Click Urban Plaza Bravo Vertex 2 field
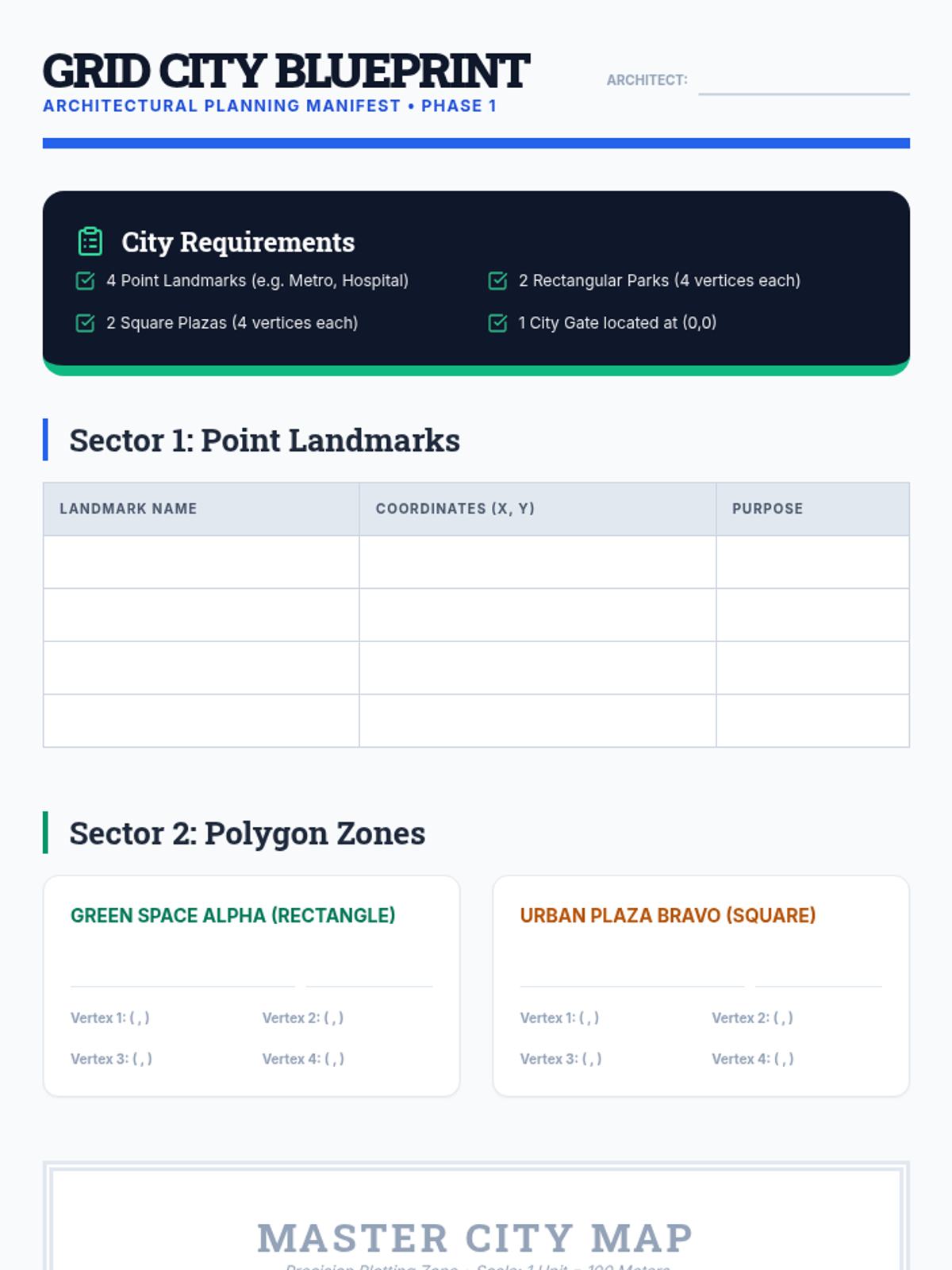 coord(752,1018)
